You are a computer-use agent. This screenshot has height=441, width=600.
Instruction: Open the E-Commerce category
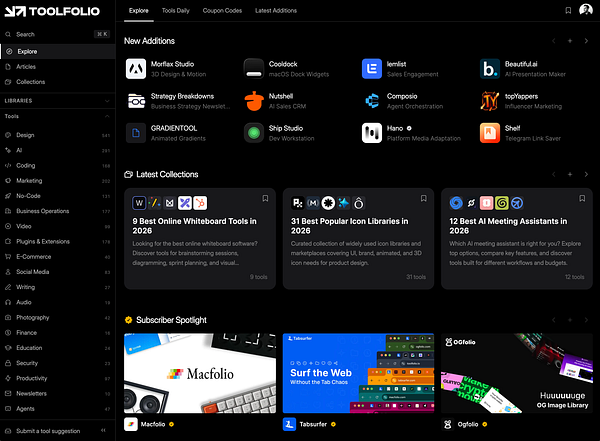(58, 257)
